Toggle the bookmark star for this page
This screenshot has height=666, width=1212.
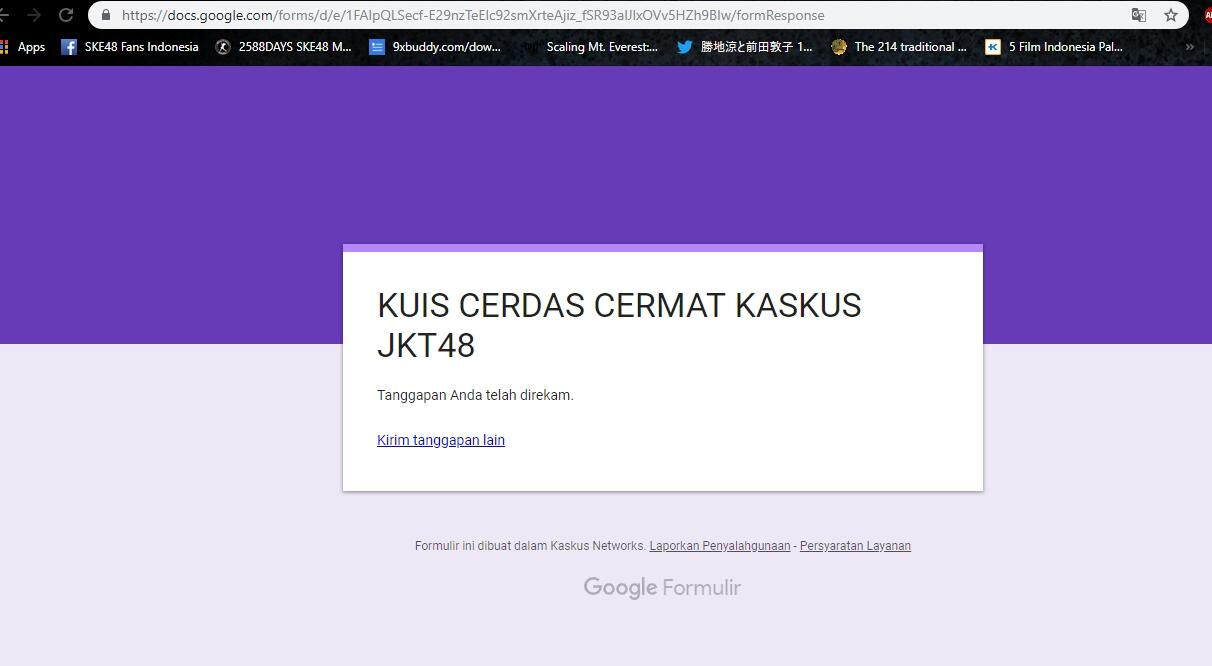[1172, 15]
